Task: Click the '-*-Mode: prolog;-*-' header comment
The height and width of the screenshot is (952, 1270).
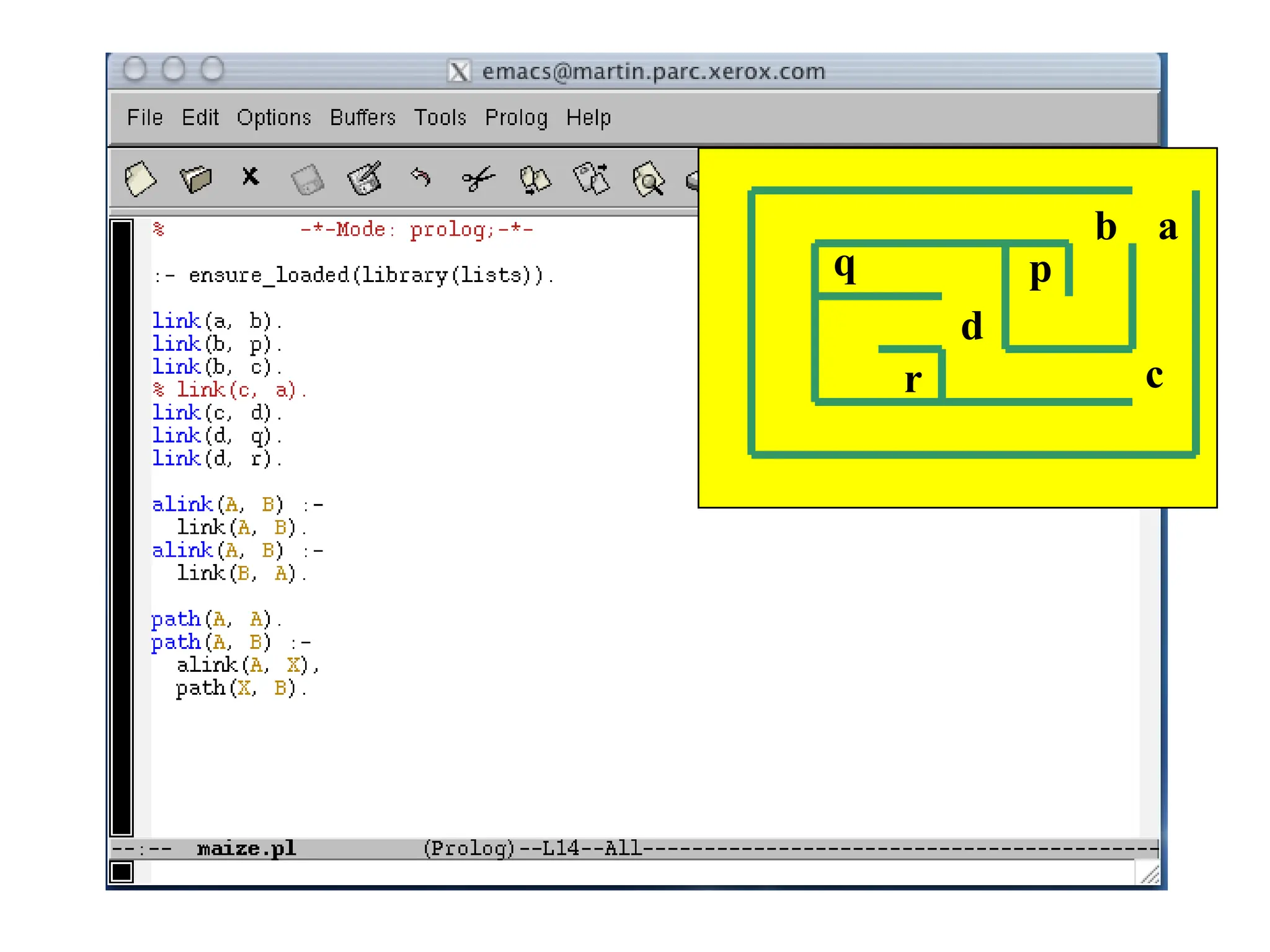Action: coord(417,230)
